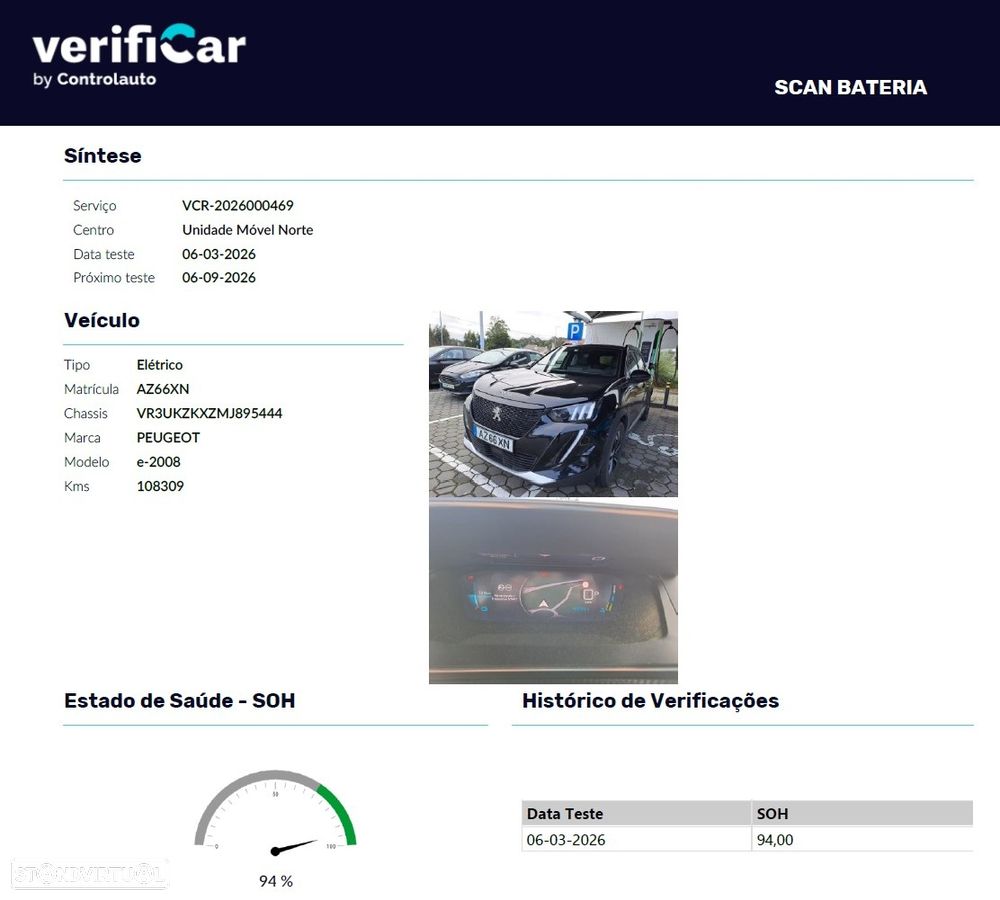Viewport: 1000px width, 900px height.
Task: Click the Unidade Móvel Norte centre value
Action: (x=247, y=230)
